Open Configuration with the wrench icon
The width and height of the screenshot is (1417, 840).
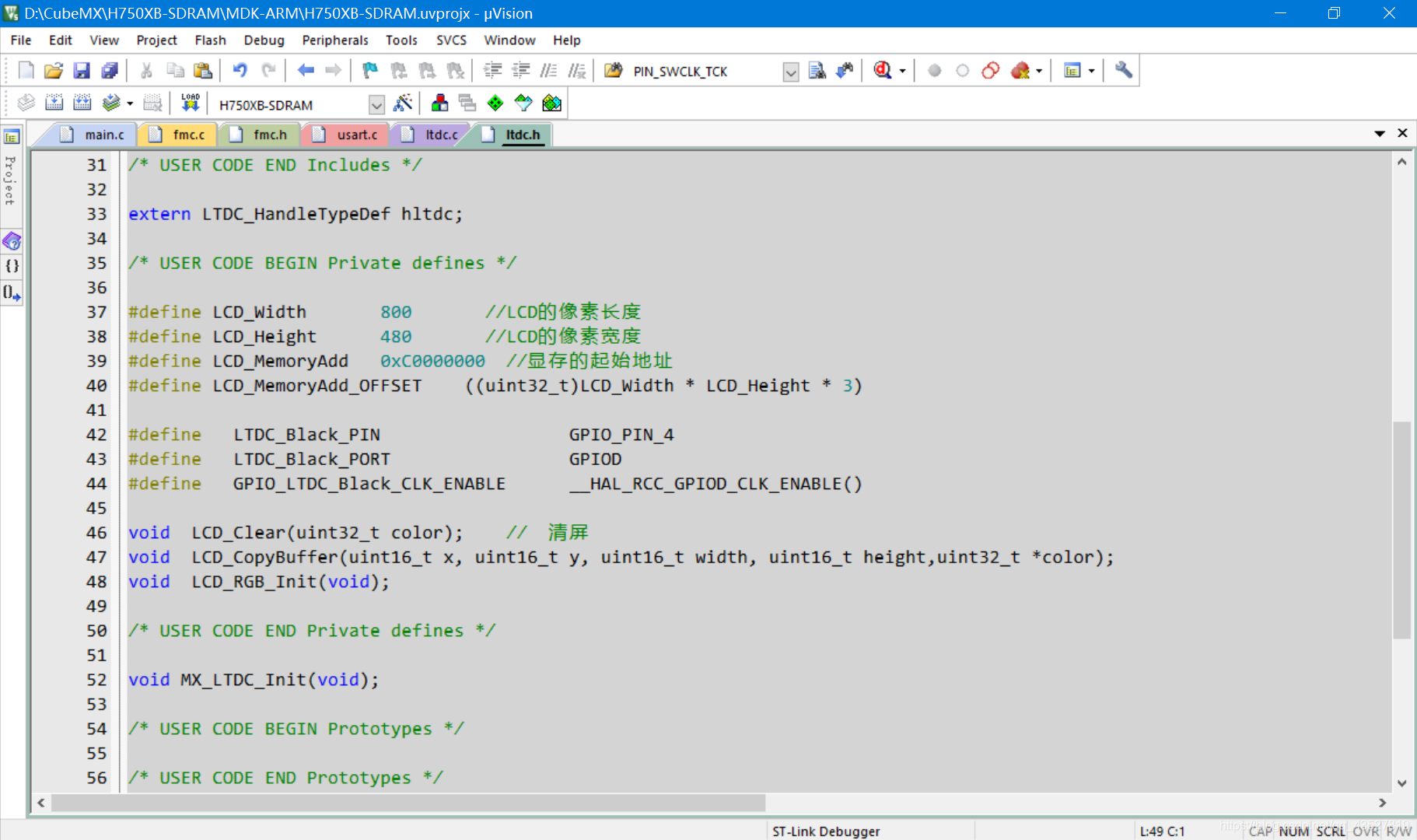[1123, 71]
